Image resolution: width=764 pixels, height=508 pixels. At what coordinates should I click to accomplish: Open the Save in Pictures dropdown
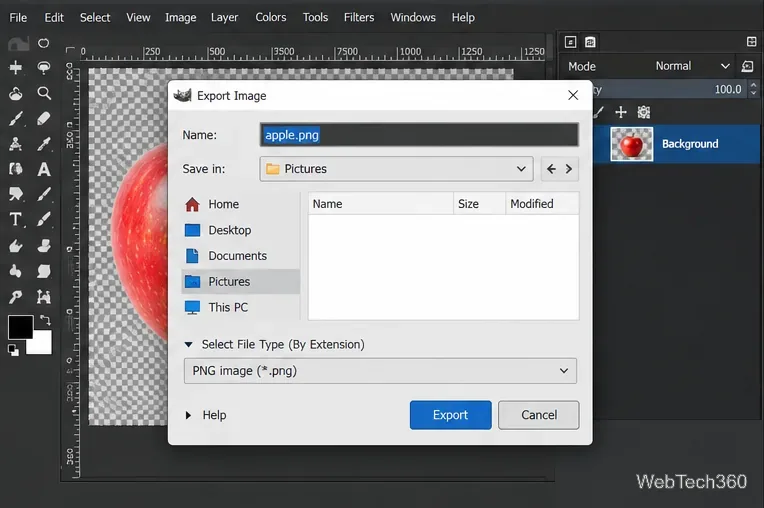coord(397,169)
